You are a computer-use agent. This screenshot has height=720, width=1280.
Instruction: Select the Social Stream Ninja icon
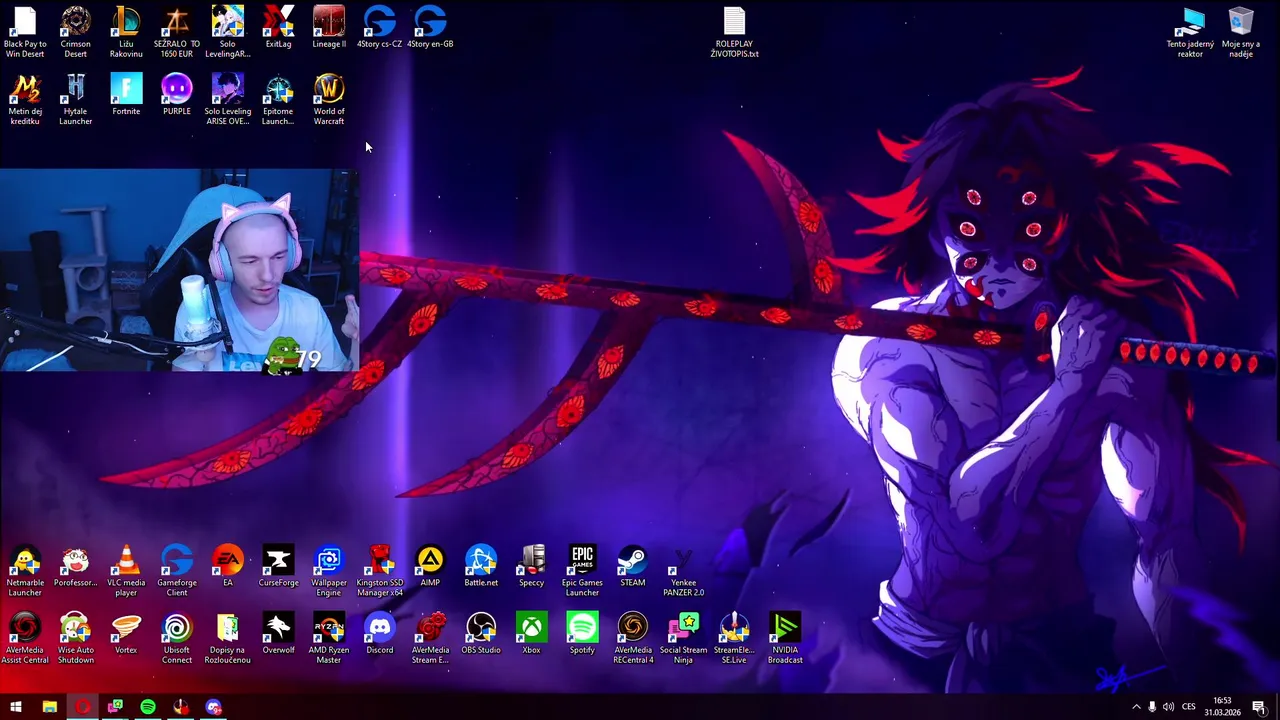tap(684, 639)
